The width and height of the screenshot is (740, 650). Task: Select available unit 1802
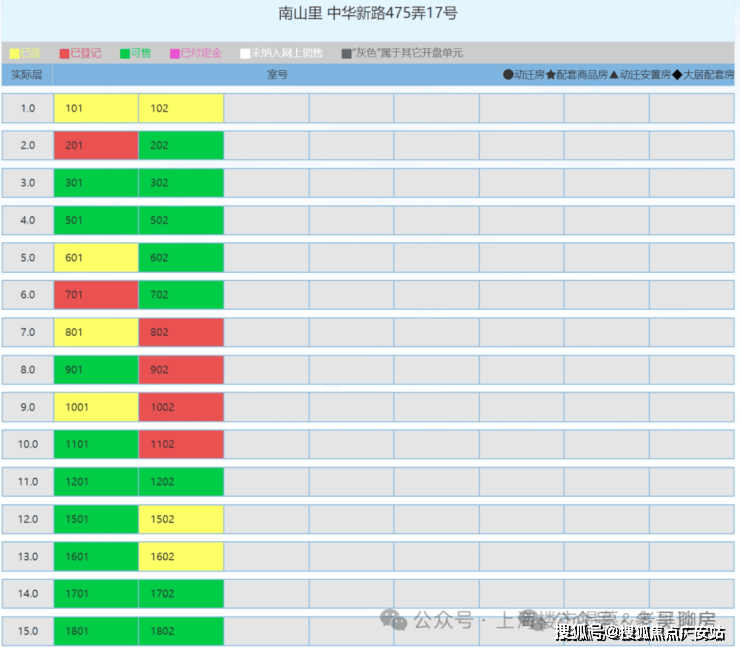[x=181, y=631]
